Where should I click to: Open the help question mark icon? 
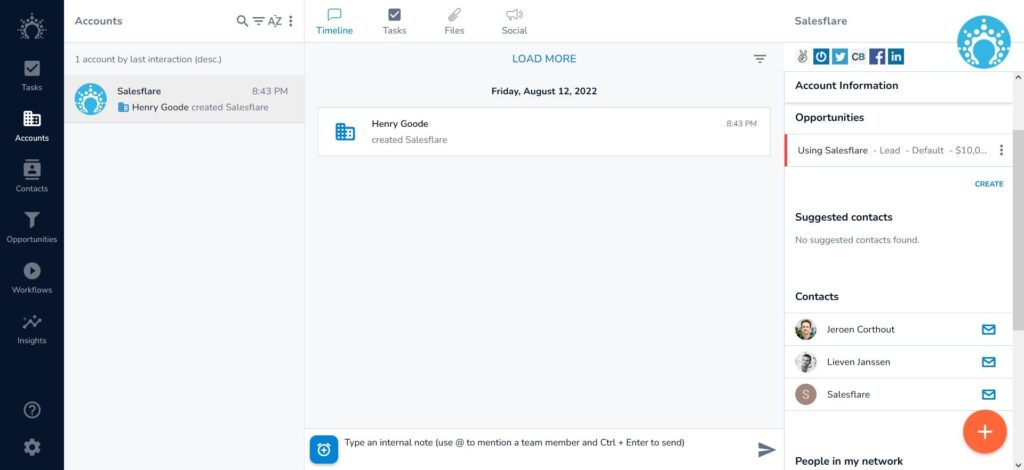(31, 410)
